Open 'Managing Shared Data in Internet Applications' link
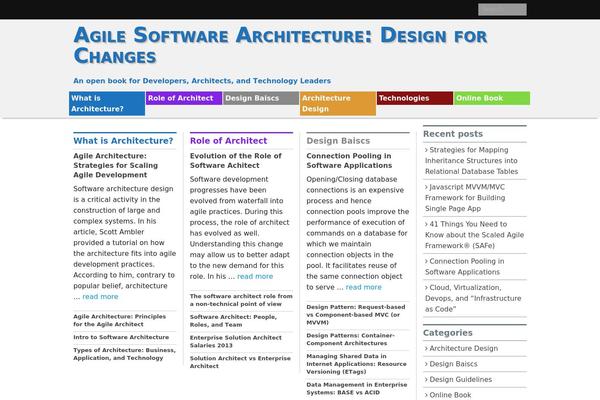The height and width of the screenshot is (400, 600). [356, 364]
